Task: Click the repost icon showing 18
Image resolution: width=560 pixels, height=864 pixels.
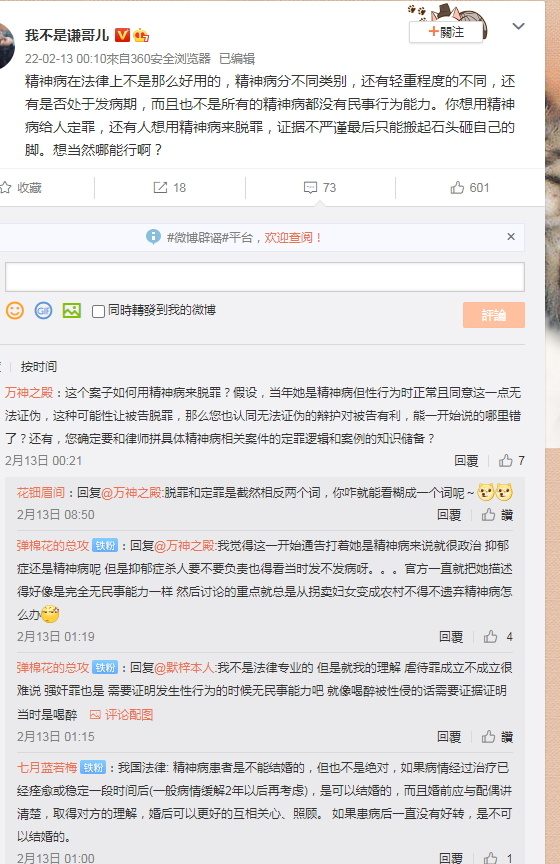Action: coord(160,188)
